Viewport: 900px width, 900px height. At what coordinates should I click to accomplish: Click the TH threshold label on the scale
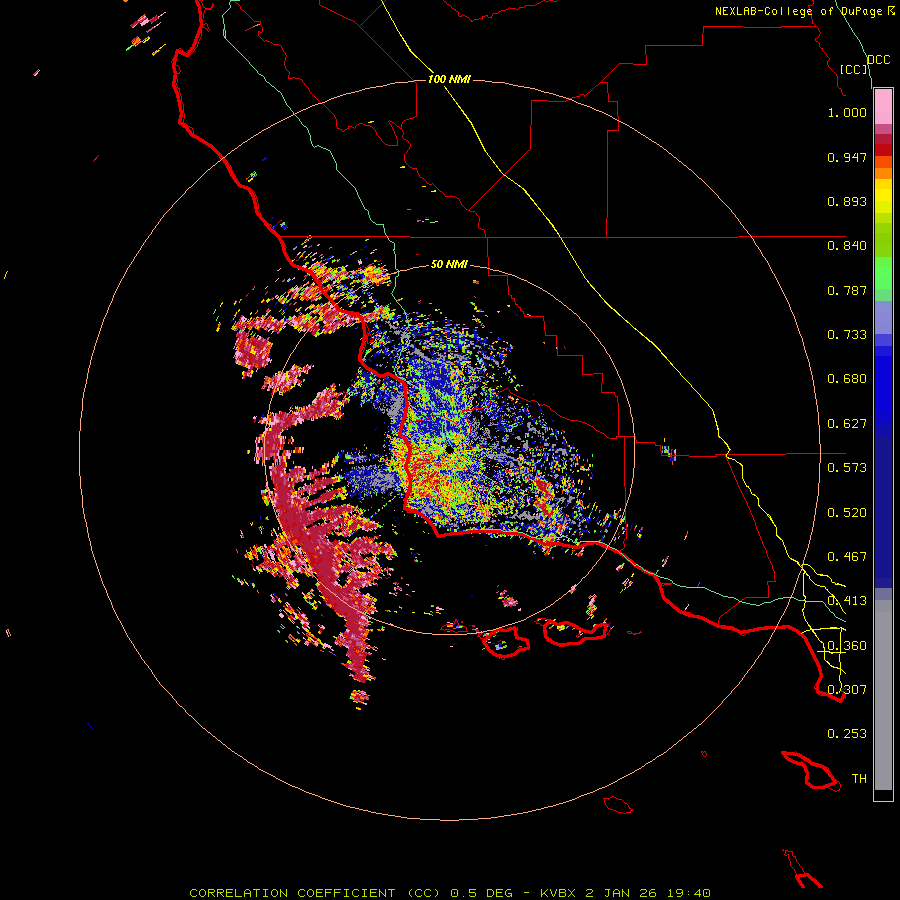click(859, 779)
